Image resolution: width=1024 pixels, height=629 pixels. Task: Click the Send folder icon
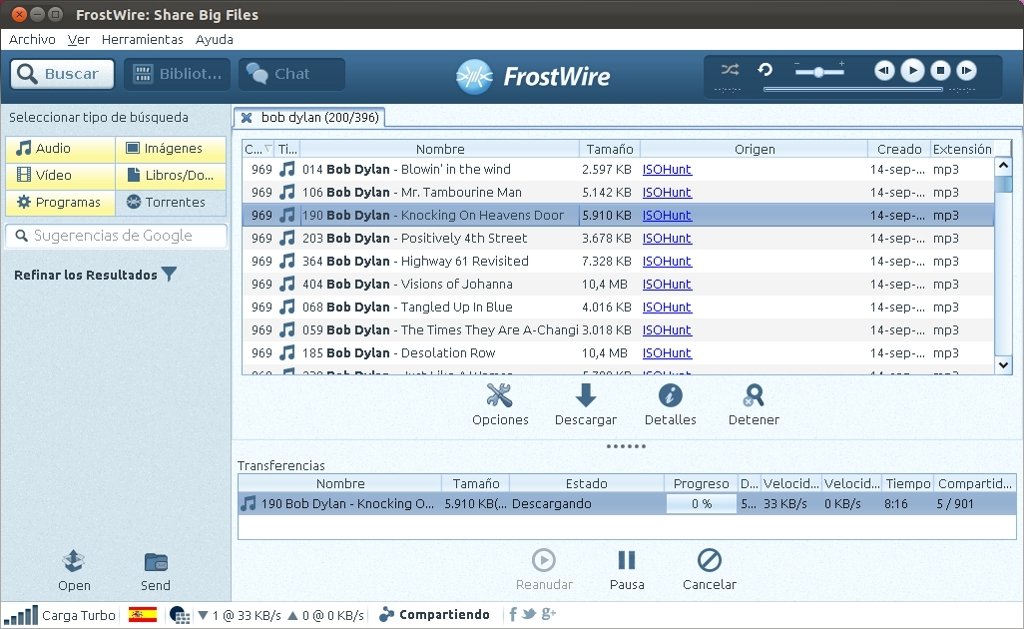coord(156,562)
